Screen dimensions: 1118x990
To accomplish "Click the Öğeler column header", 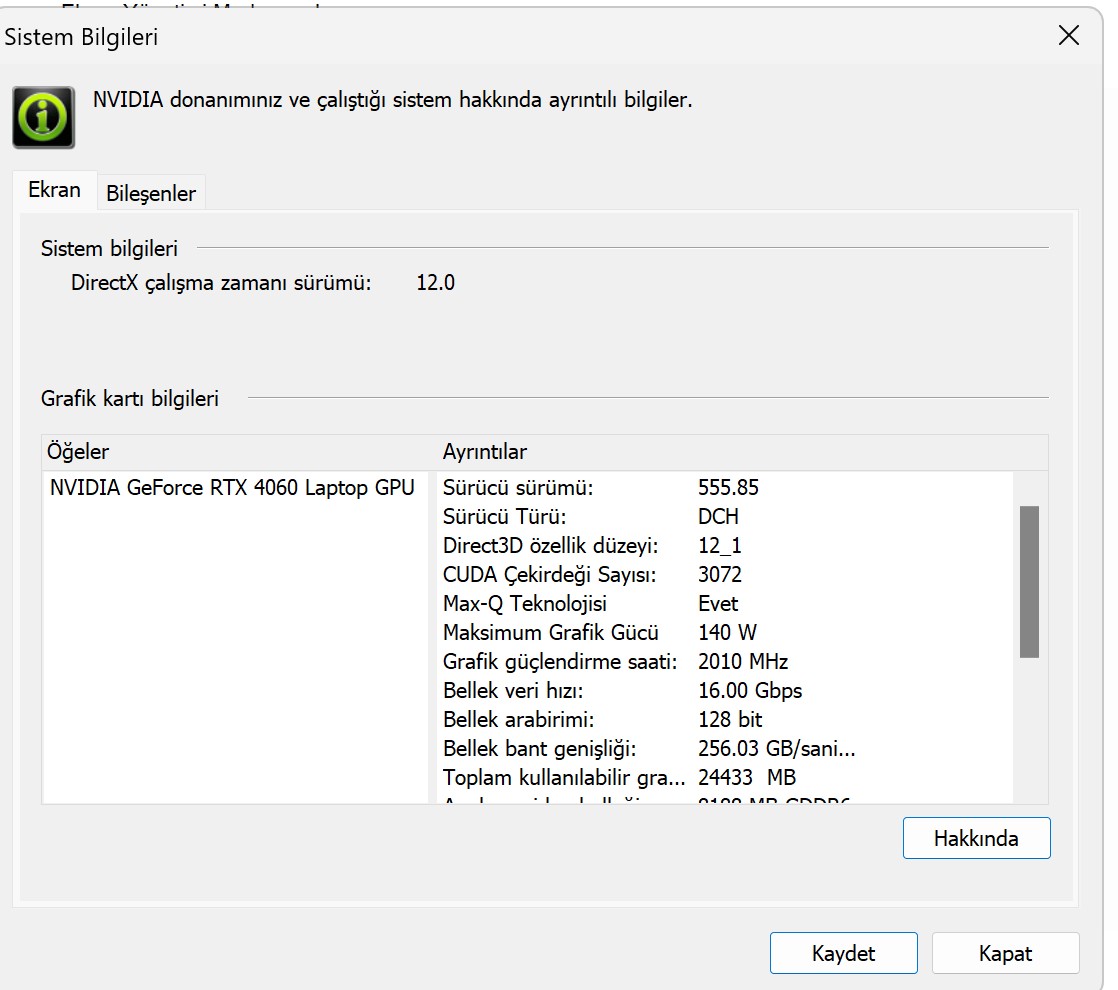I will [x=78, y=451].
